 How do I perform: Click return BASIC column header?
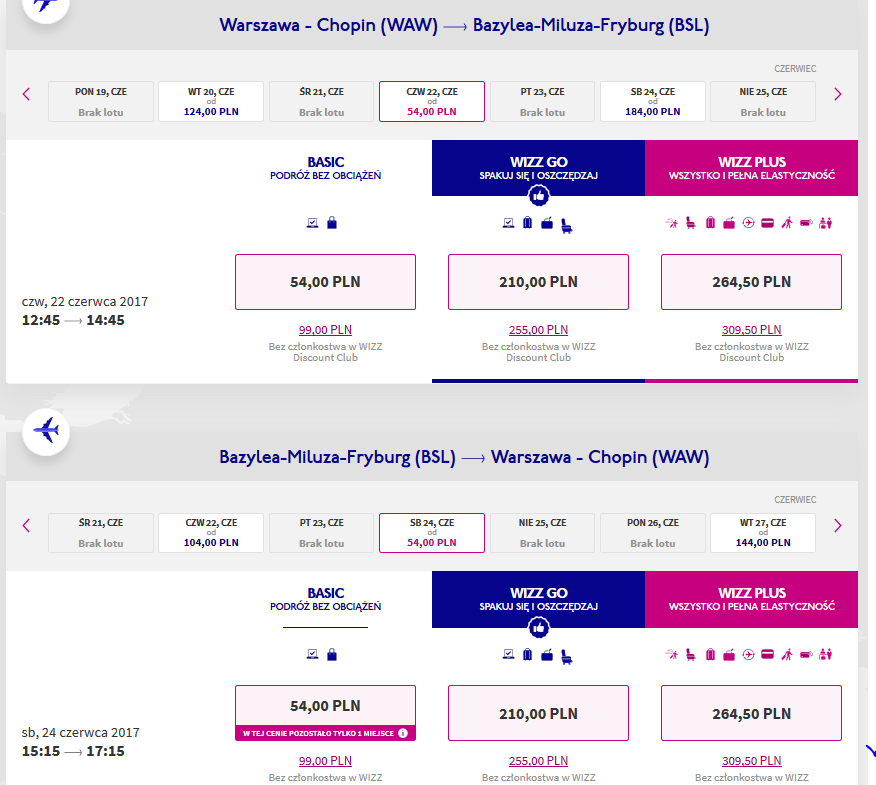(x=326, y=599)
